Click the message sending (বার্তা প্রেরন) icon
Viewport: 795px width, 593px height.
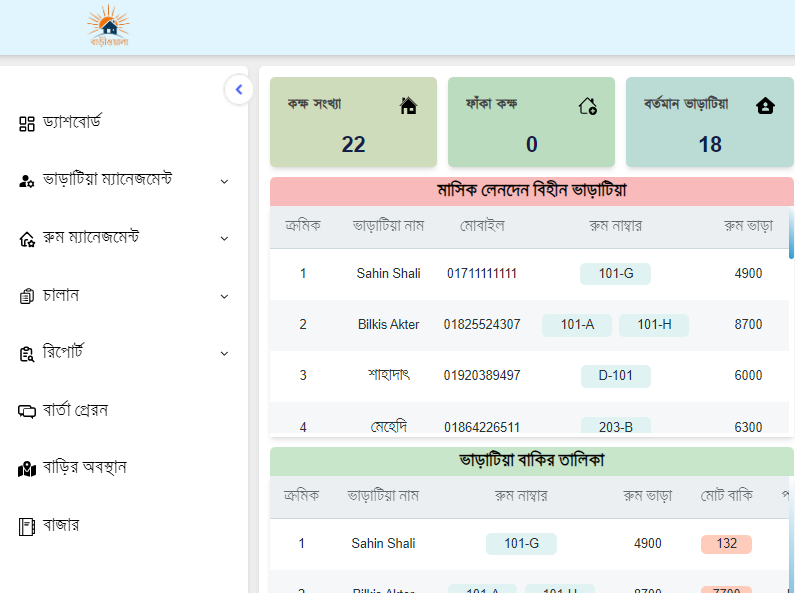[27, 411]
